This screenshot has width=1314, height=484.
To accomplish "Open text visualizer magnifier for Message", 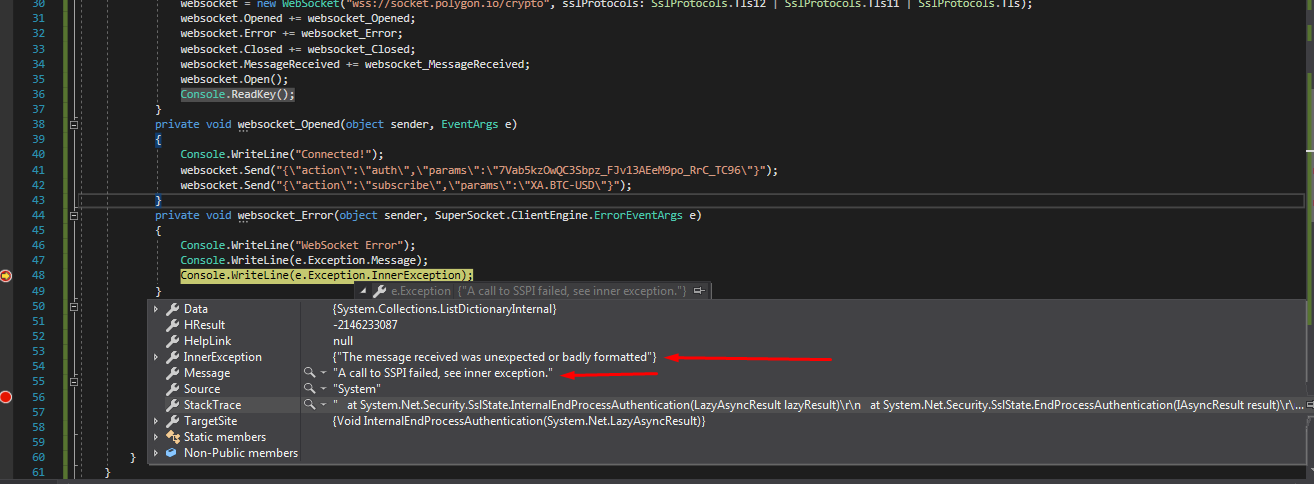I will click(x=310, y=373).
